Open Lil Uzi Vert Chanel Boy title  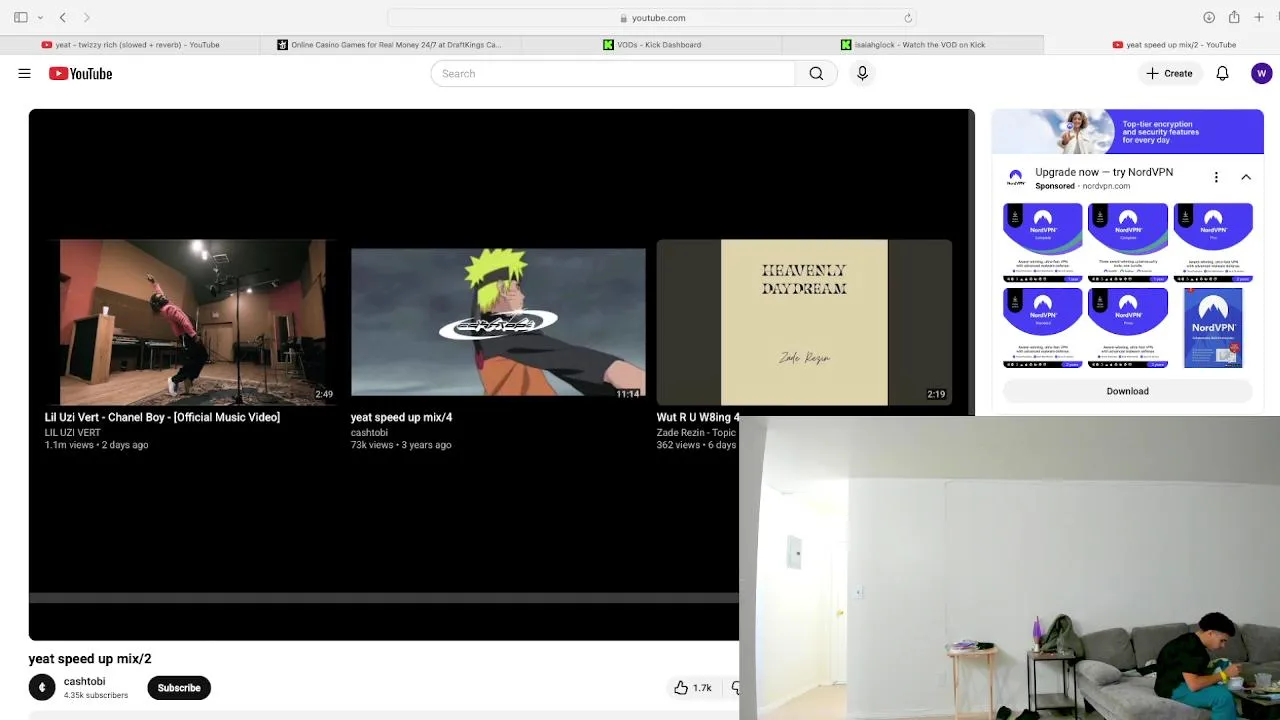click(x=162, y=417)
